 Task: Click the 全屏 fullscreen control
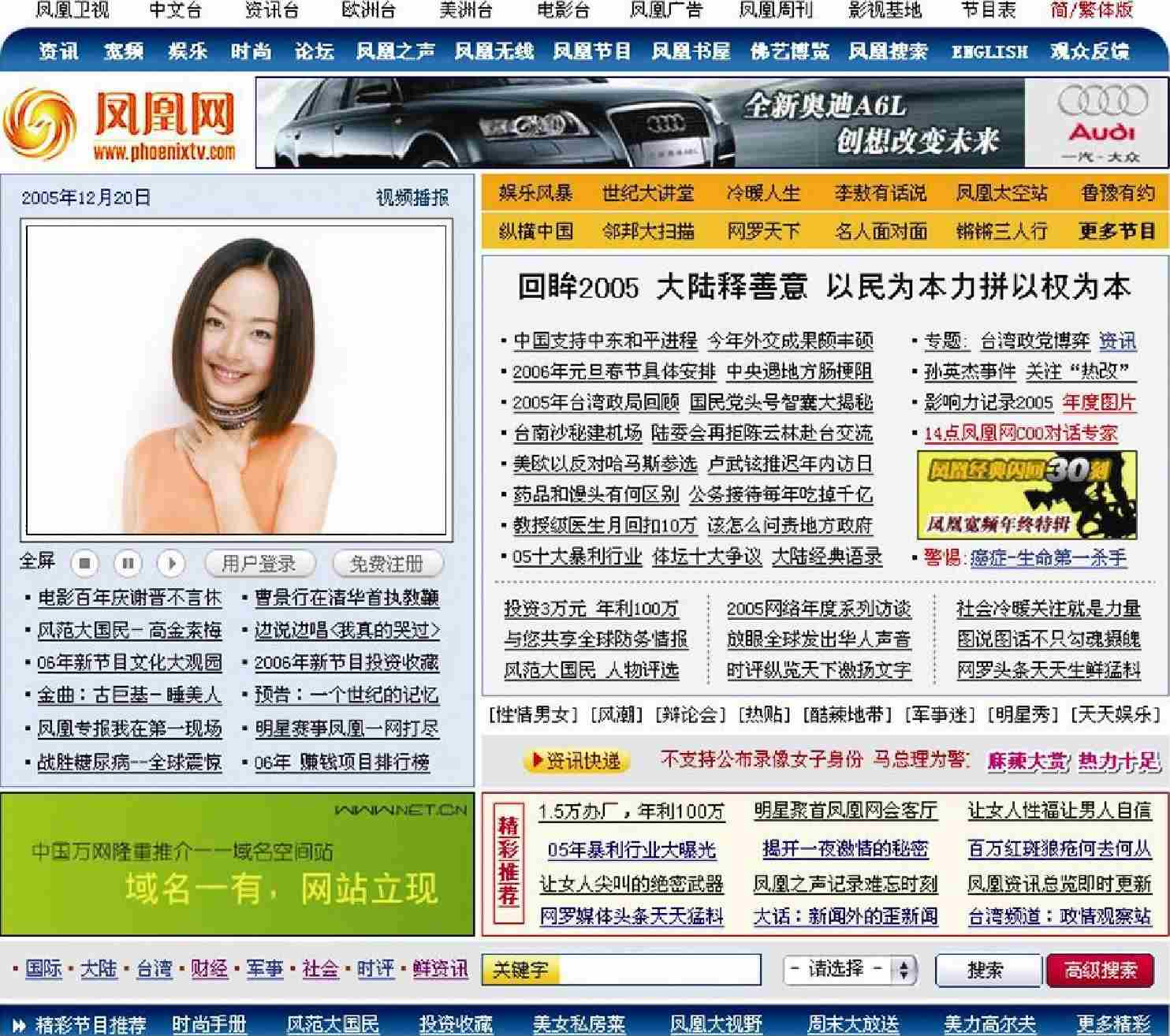pos(37,561)
